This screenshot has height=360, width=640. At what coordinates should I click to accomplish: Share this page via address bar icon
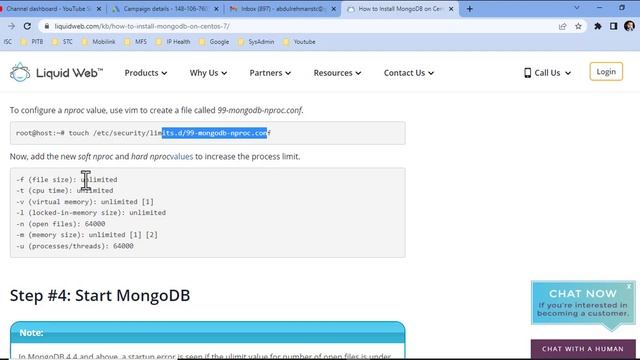point(562,26)
